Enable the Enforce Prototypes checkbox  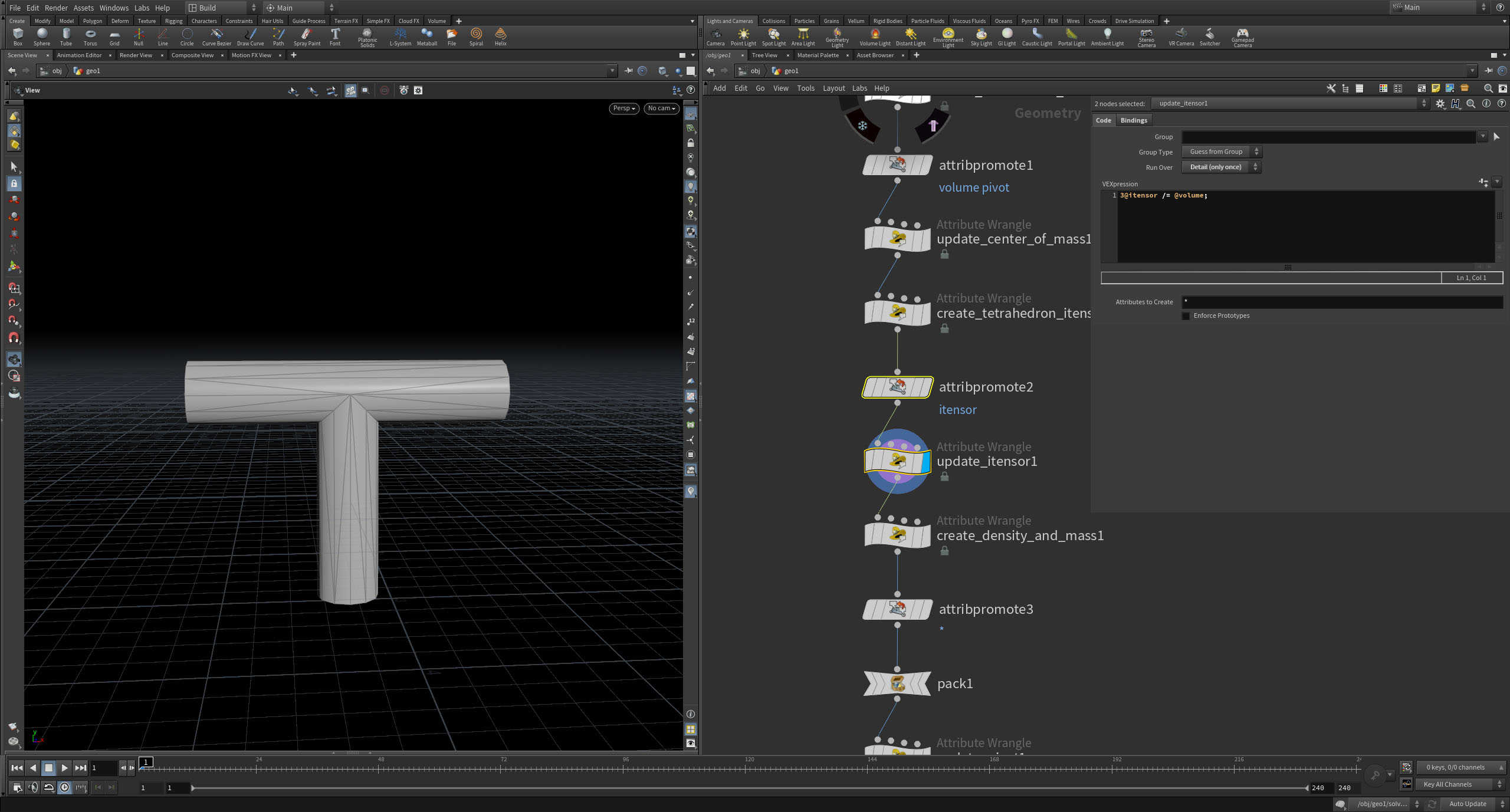click(x=1186, y=316)
